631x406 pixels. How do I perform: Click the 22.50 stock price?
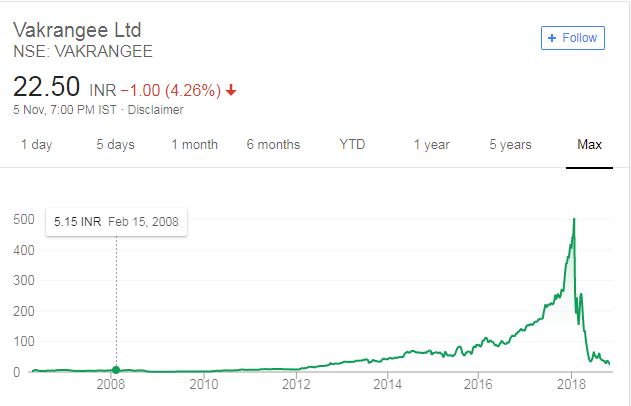tap(46, 87)
